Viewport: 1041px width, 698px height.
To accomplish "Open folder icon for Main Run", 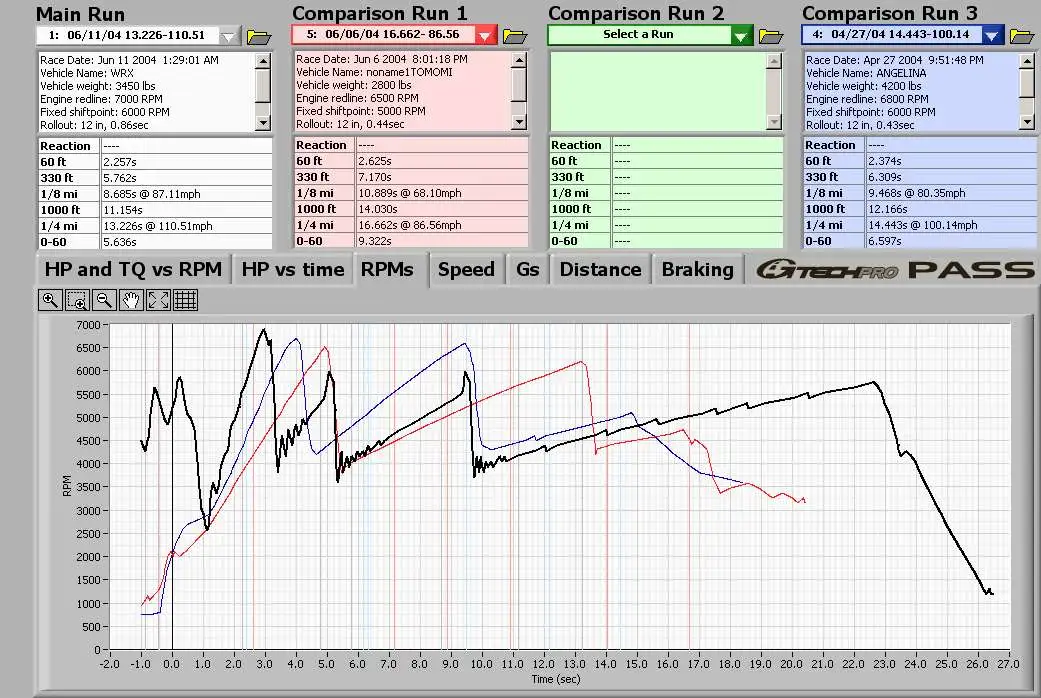I will (x=258, y=36).
